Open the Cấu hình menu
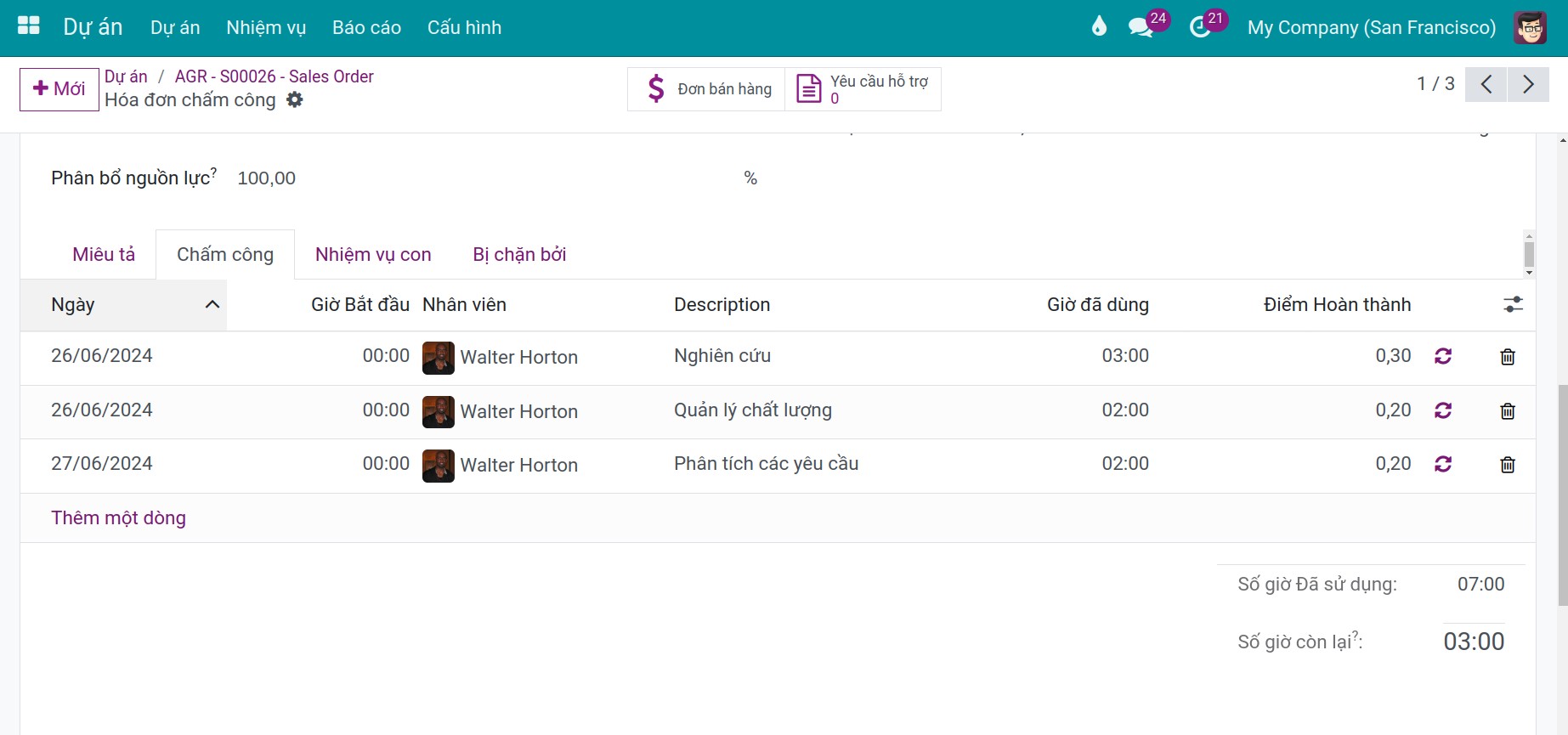This screenshot has height=735, width=1568. coord(464,27)
